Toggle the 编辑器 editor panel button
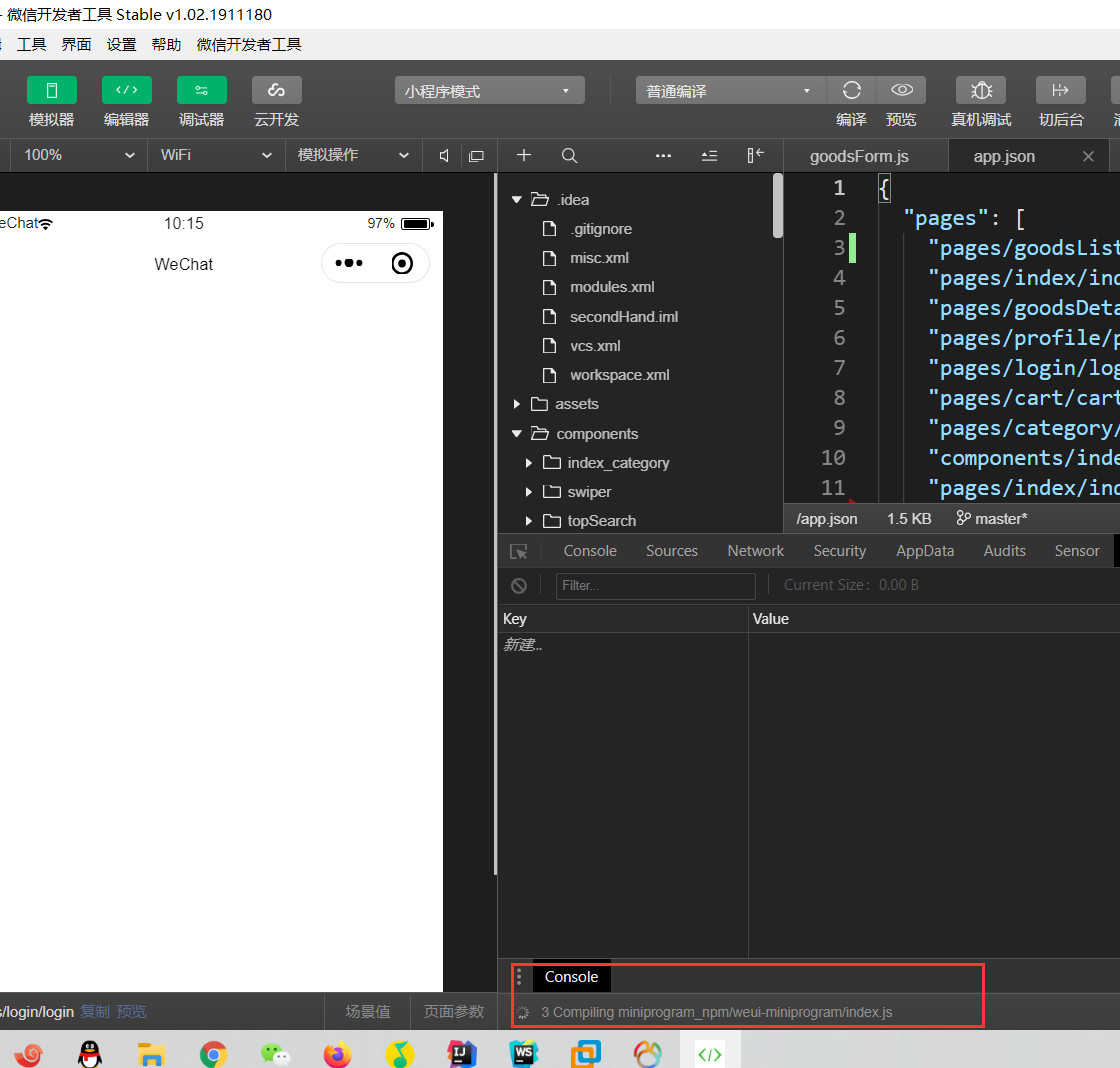 tap(126, 90)
